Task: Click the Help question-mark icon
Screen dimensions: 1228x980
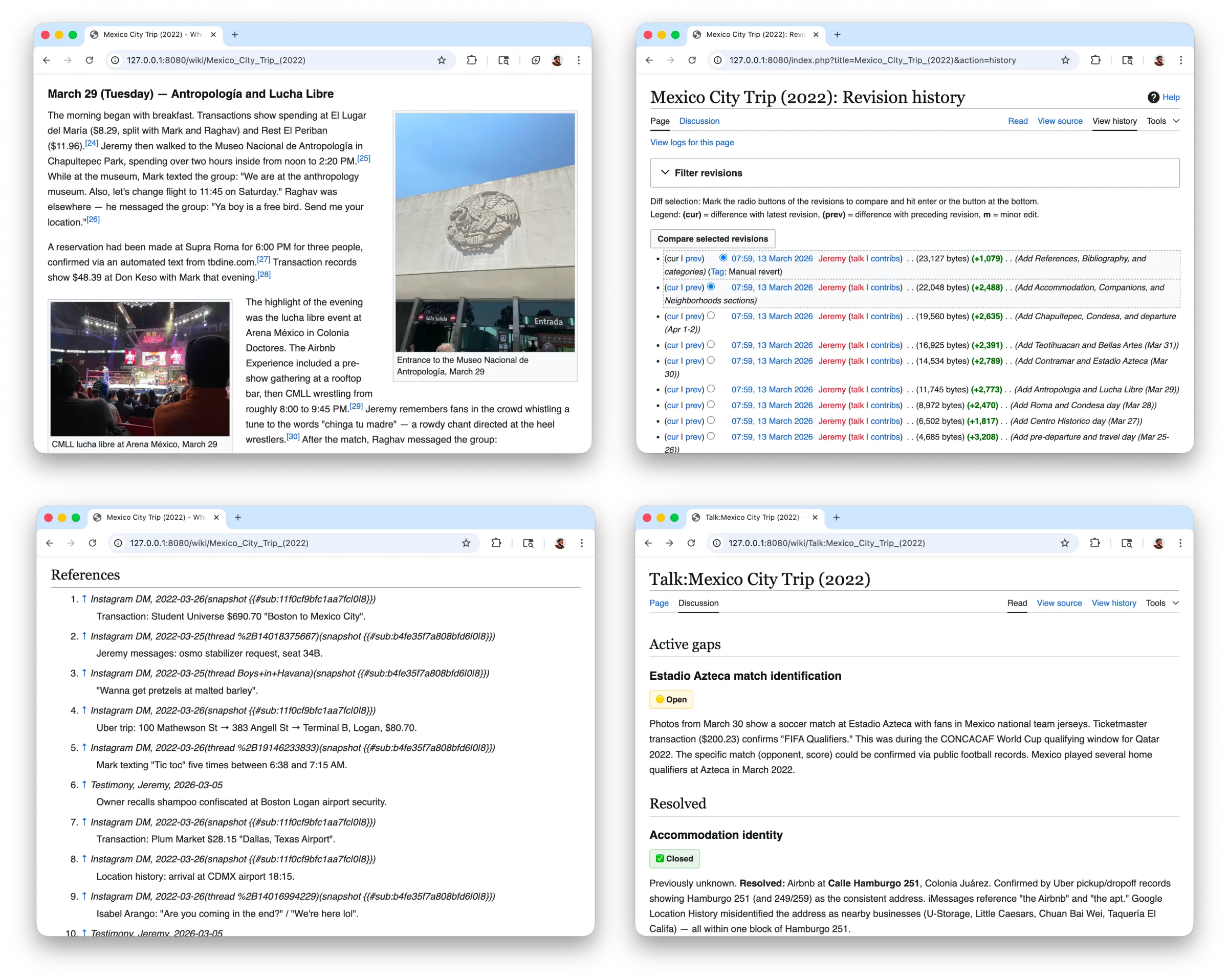Action: pyautogui.click(x=1153, y=97)
